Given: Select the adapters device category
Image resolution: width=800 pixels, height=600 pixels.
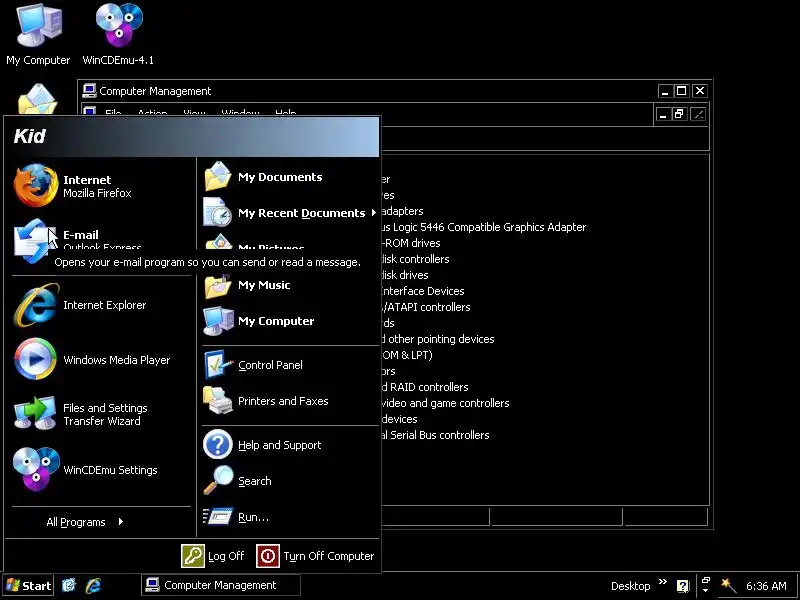Looking at the screenshot, I should coord(403,211).
